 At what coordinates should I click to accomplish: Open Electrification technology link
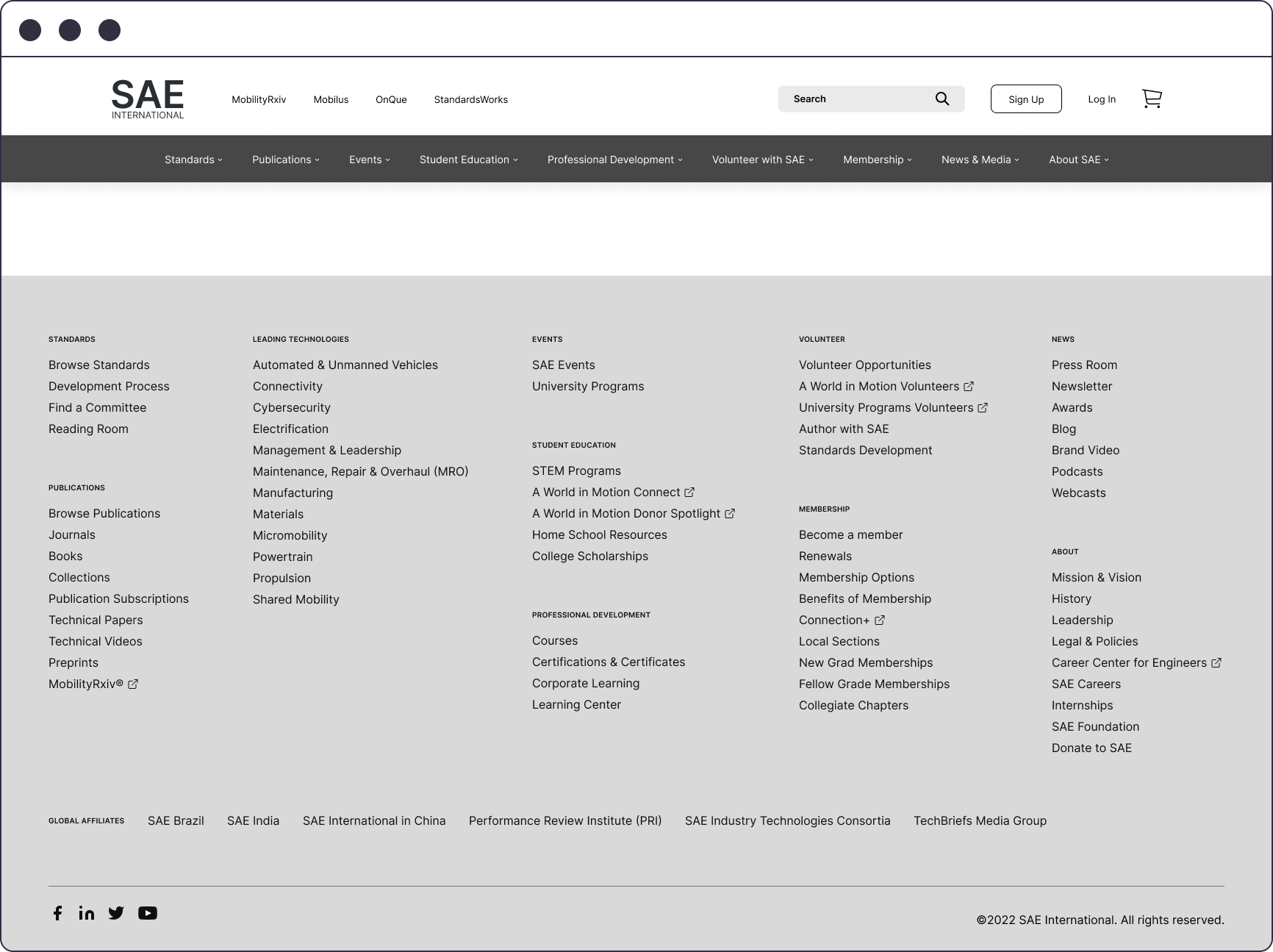(290, 429)
